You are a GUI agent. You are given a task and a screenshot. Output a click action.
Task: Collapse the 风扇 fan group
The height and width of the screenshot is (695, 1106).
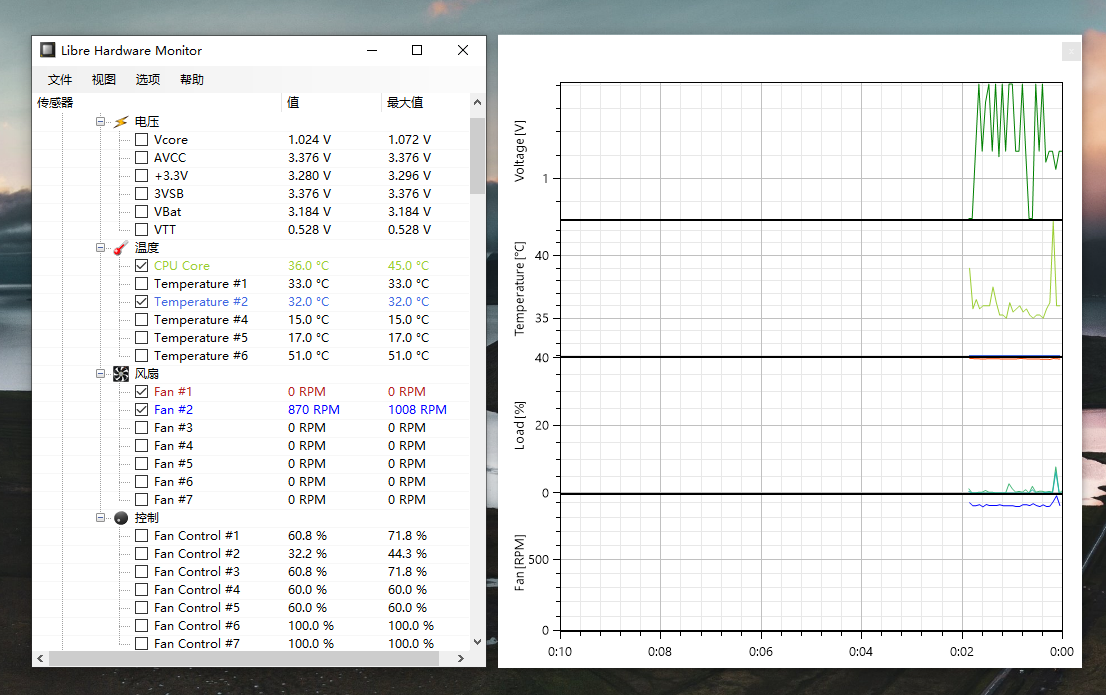point(100,374)
